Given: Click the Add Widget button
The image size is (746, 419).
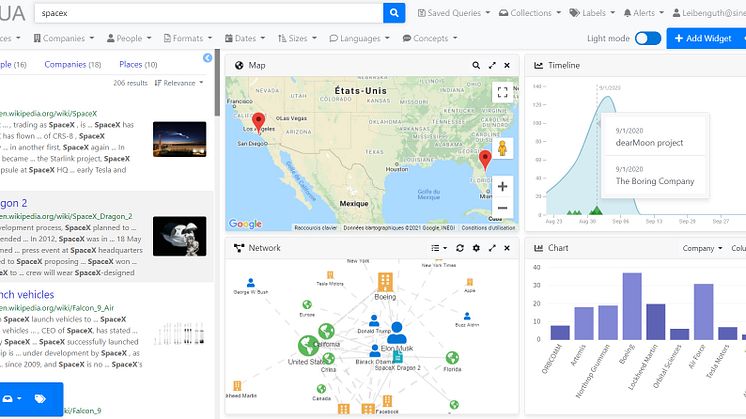Looking at the screenshot, I should (x=706, y=38).
